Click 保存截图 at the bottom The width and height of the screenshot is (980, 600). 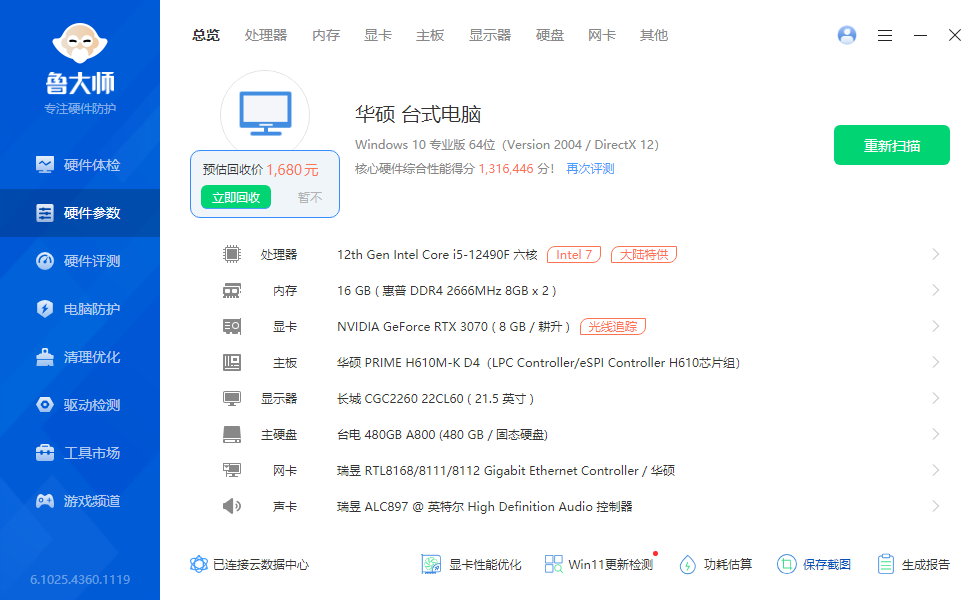[x=814, y=564]
